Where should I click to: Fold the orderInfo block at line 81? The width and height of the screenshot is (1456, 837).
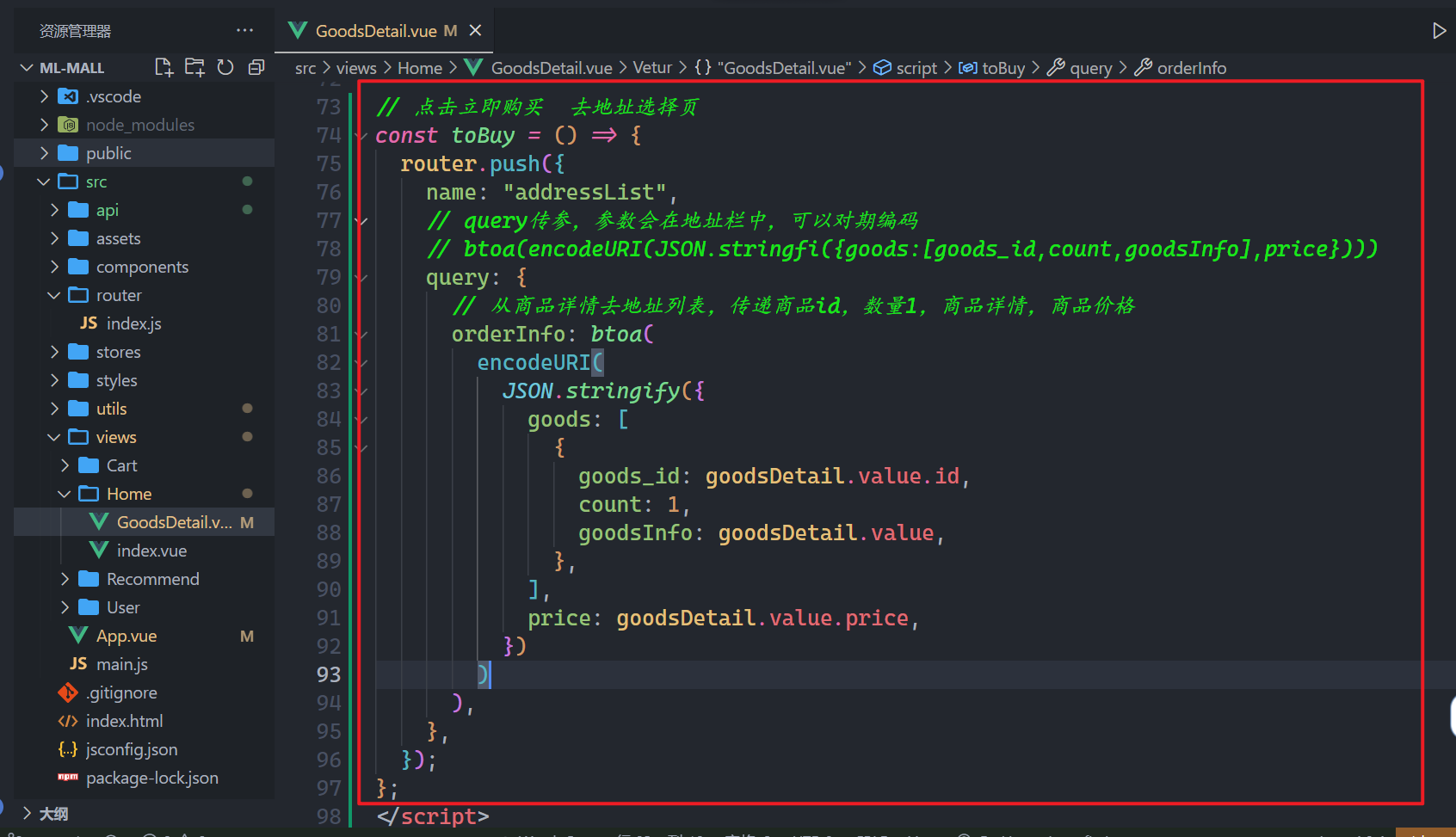(362, 335)
